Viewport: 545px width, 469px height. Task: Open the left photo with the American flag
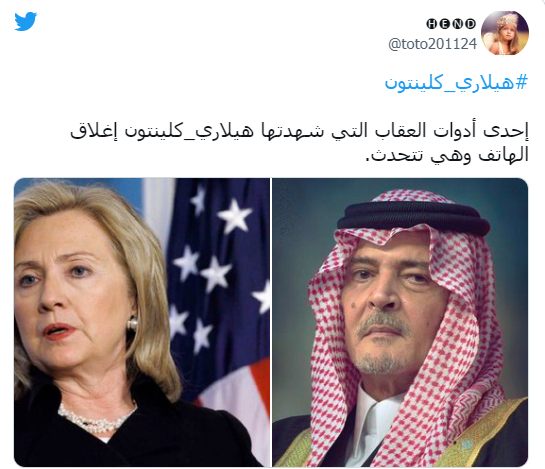coord(142,322)
